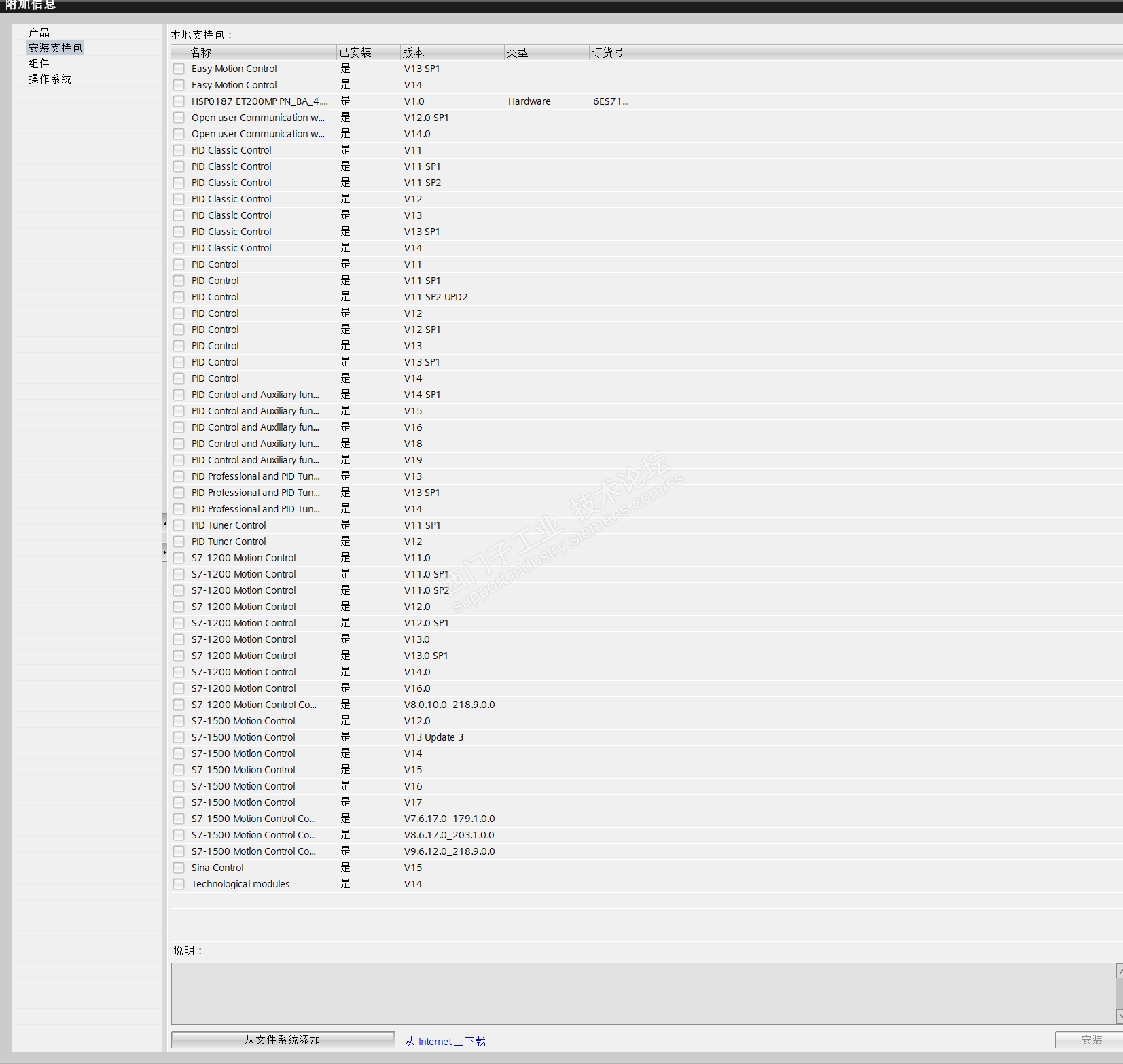Open the 操作系统 section
The height and width of the screenshot is (1064, 1123).
pyautogui.click(x=50, y=79)
